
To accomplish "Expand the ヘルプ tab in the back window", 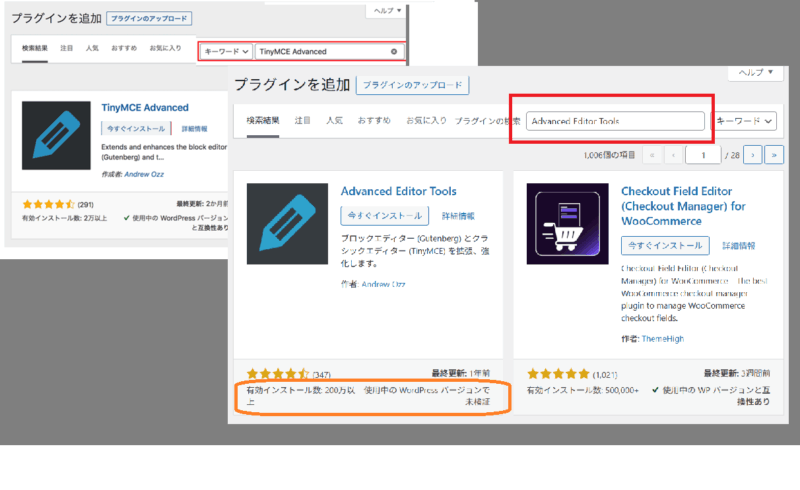I will click(387, 11).
